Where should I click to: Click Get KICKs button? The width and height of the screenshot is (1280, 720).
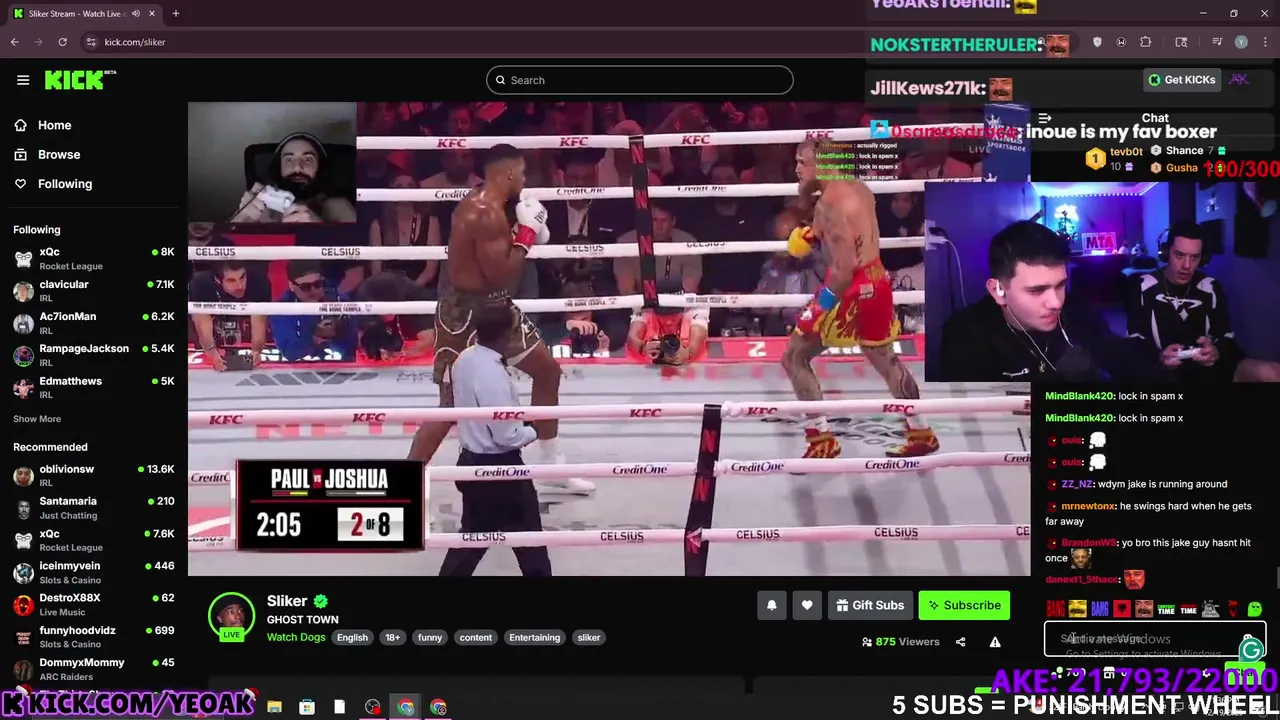1182,80
